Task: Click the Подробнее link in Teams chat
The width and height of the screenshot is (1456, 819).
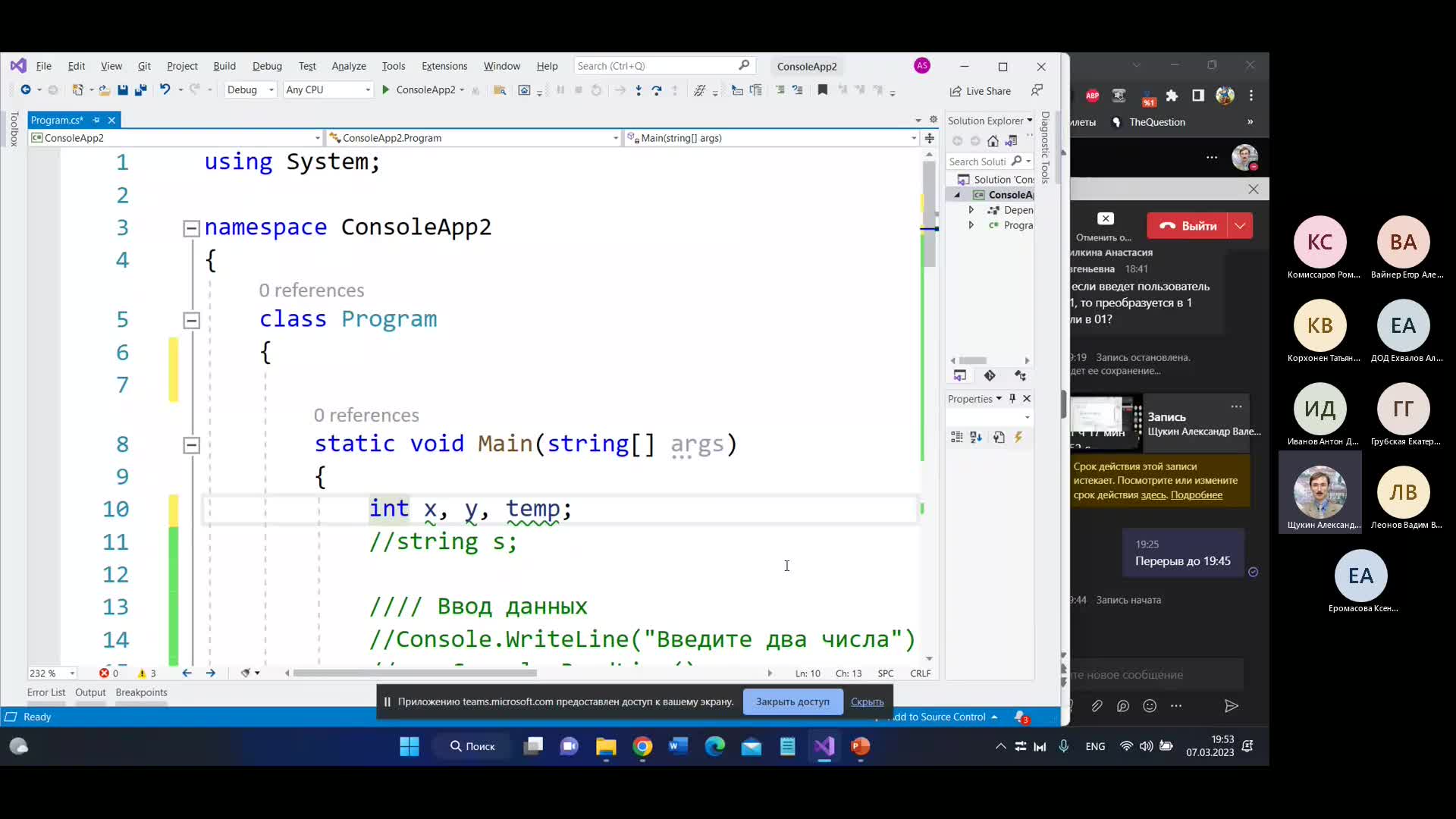Action: (1196, 495)
